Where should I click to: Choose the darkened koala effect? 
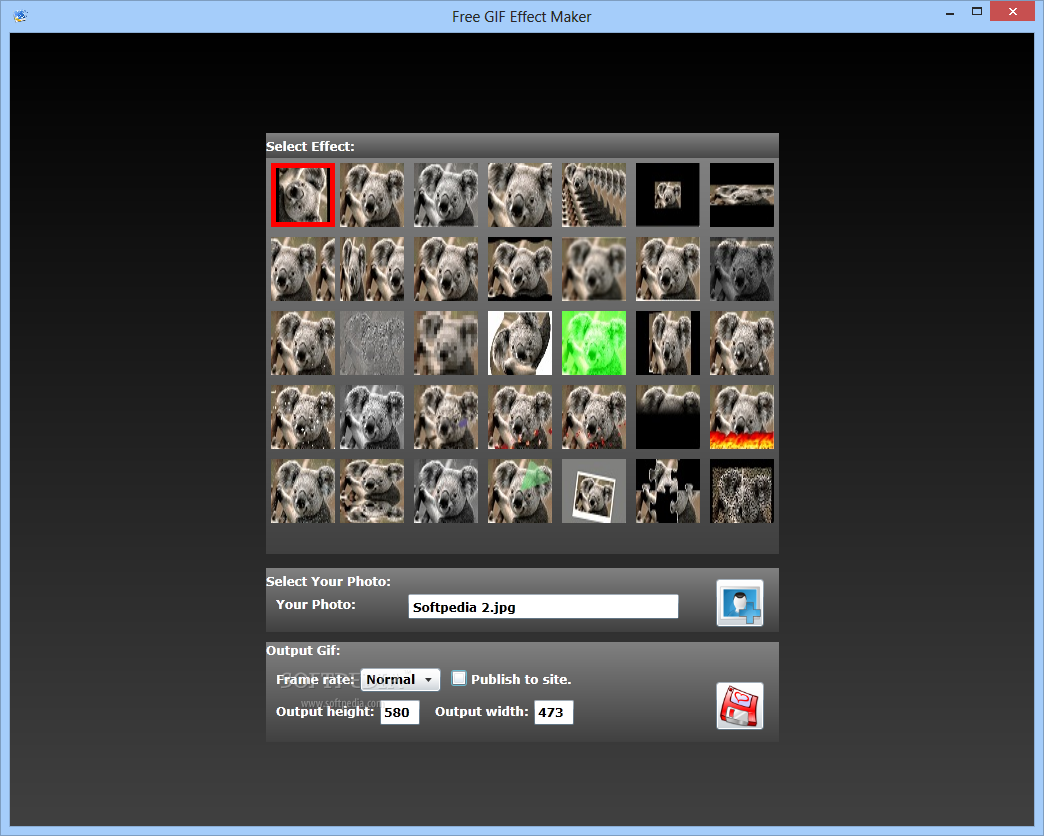coord(742,269)
